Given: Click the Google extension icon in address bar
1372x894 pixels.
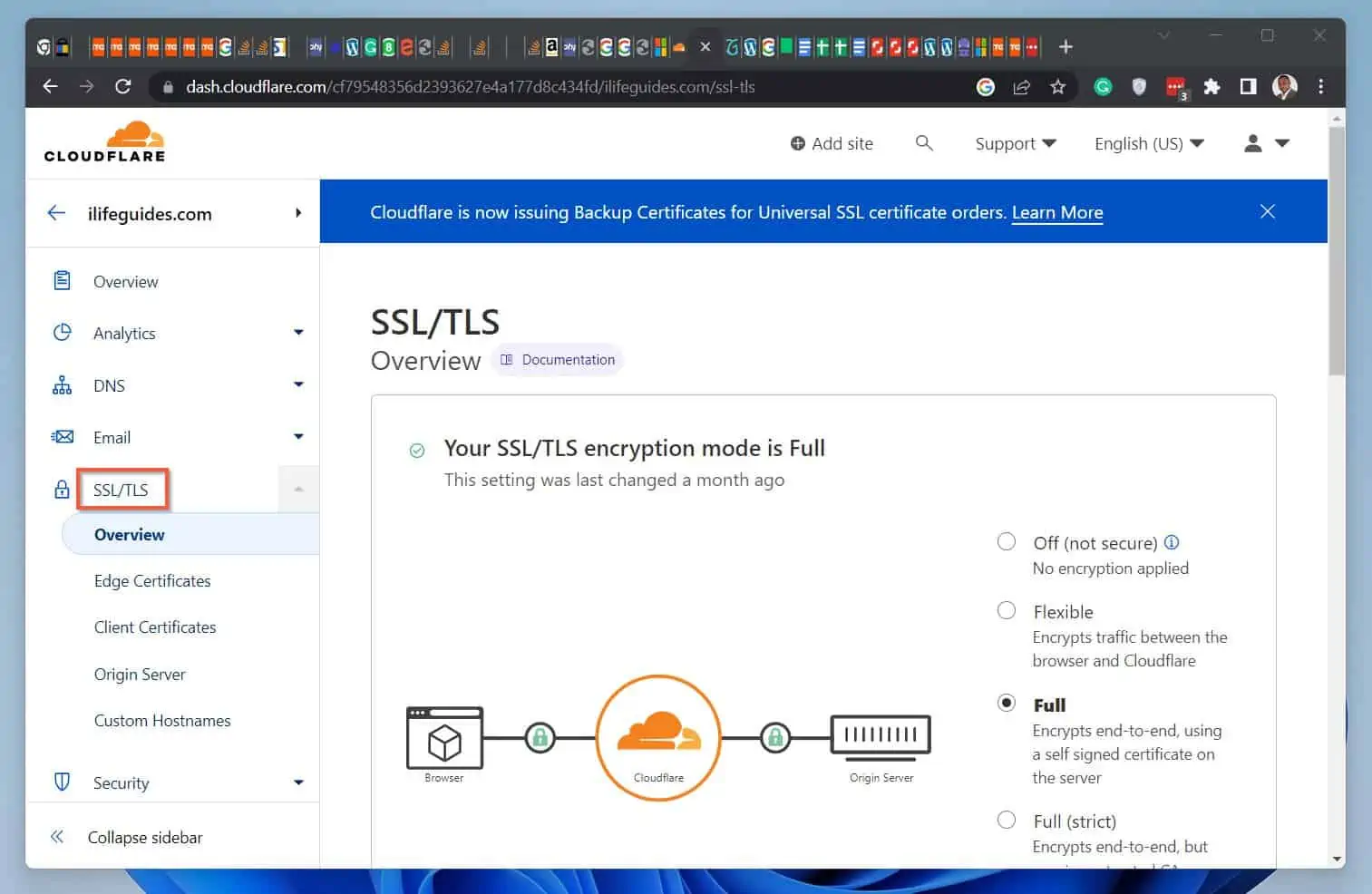Looking at the screenshot, I should [x=986, y=87].
